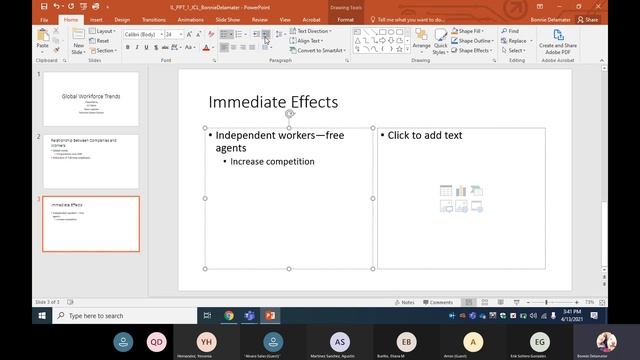Screen dimensions: 640x360
Task: Select the oval shape in the gallery
Action: (x=391, y=32)
